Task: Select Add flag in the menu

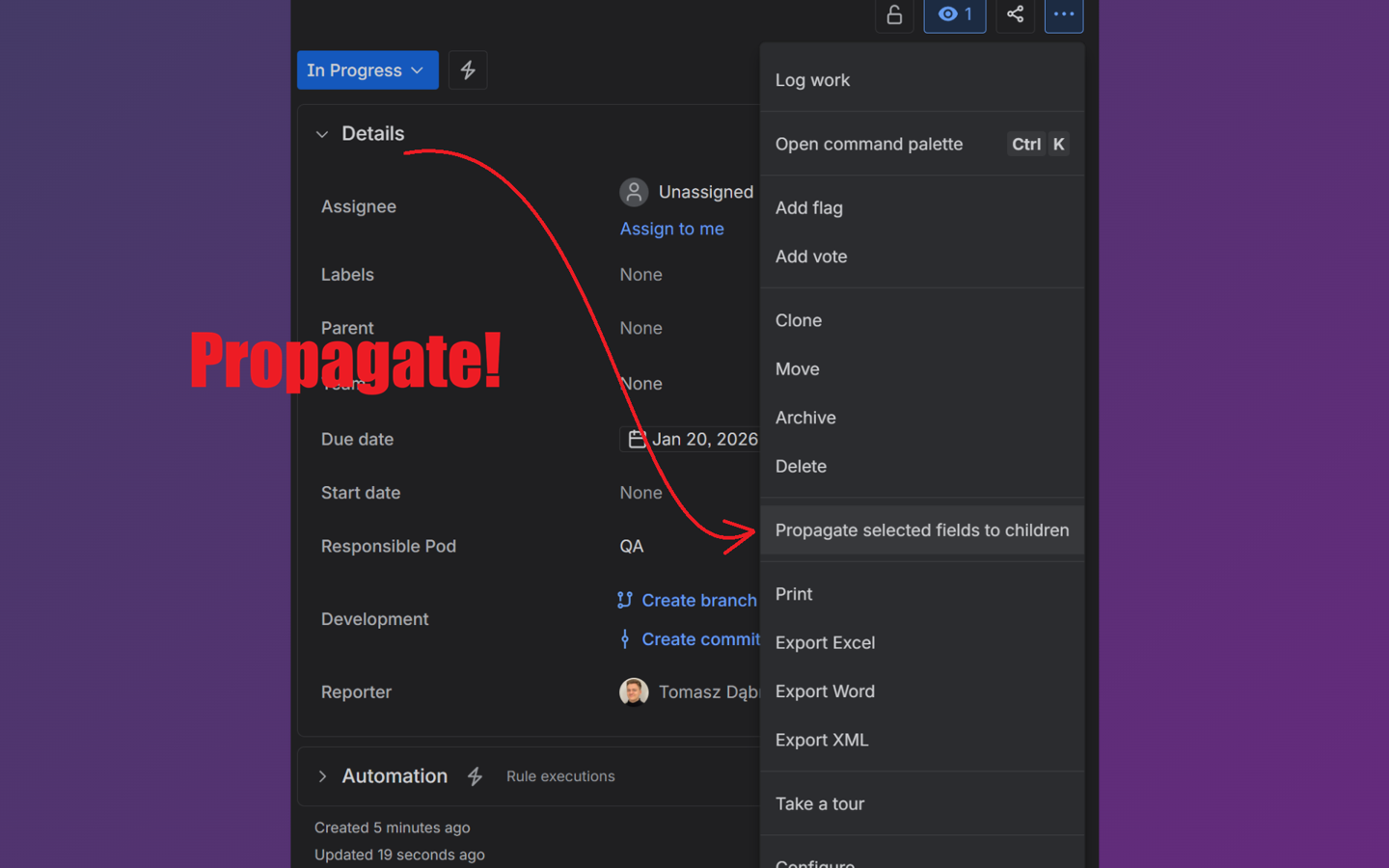Action: 922,207
